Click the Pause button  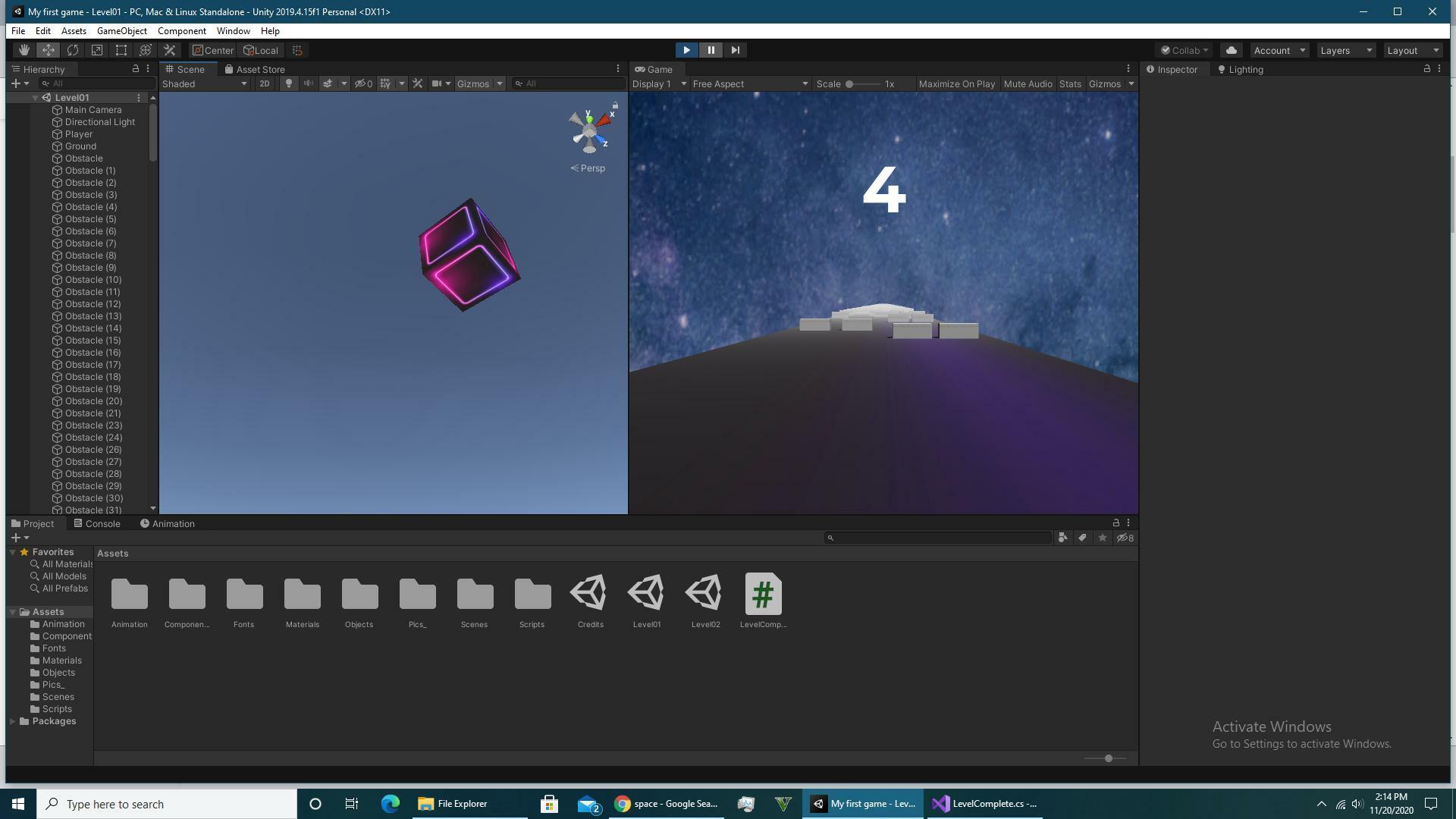point(711,50)
